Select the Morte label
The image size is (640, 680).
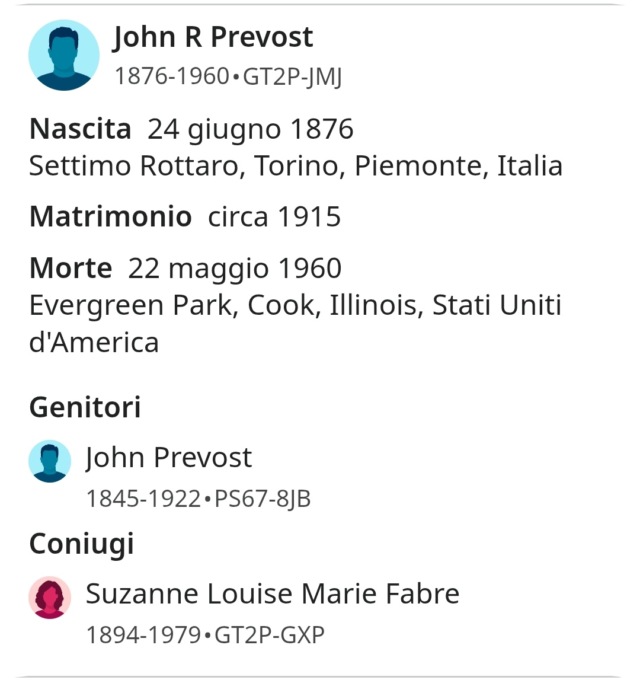pos(71,268)
